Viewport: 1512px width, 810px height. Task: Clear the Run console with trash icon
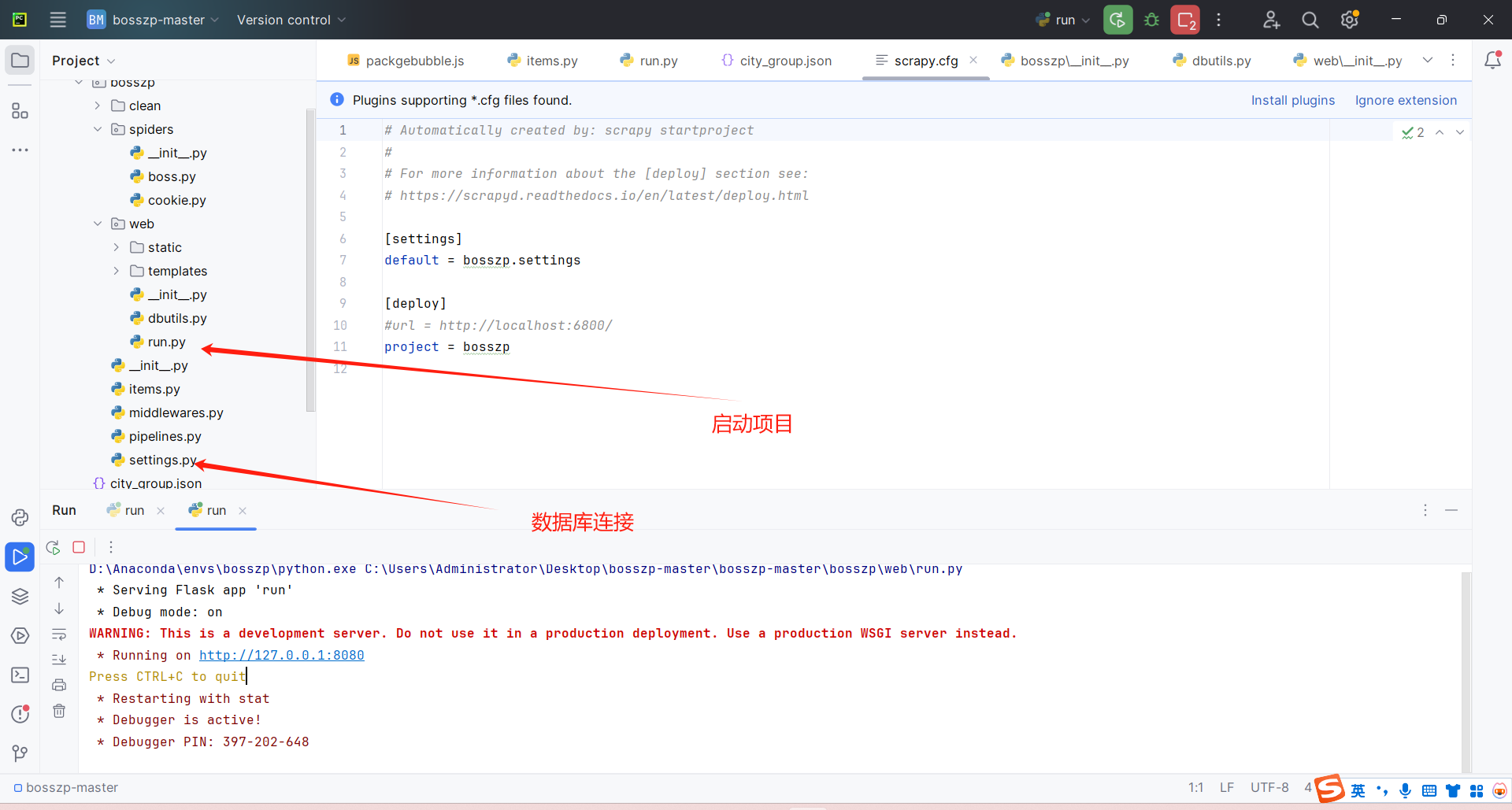pyautogui.click(x=58, y=711)
